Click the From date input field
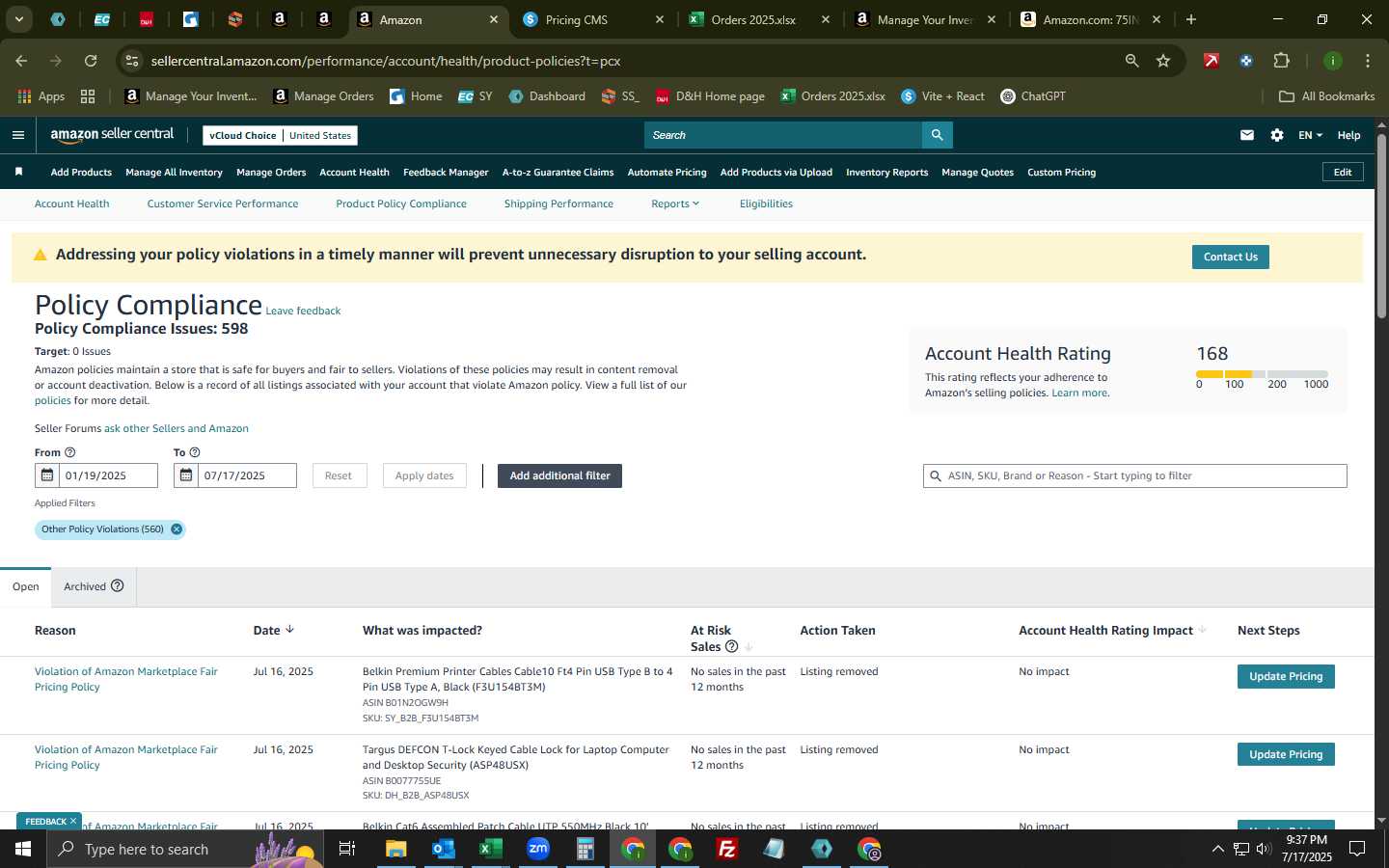 coord(108,475)
